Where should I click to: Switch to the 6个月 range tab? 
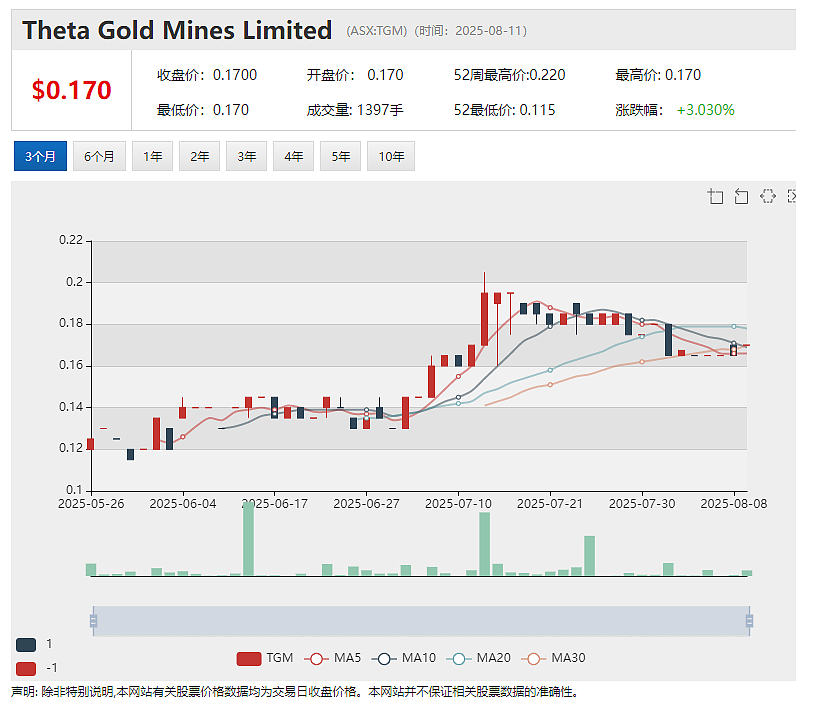[x=99, y=156]
